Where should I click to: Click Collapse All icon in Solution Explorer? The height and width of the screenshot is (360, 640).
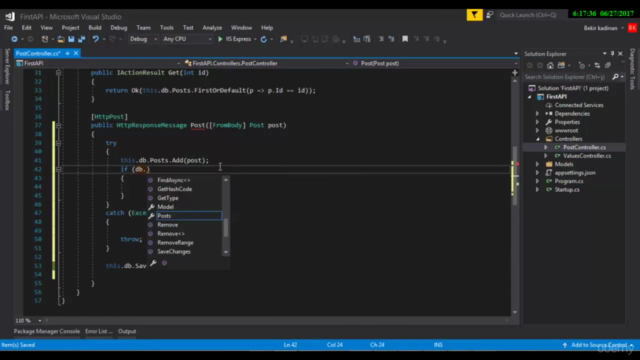pyautogui.click(x=608, y=65)
